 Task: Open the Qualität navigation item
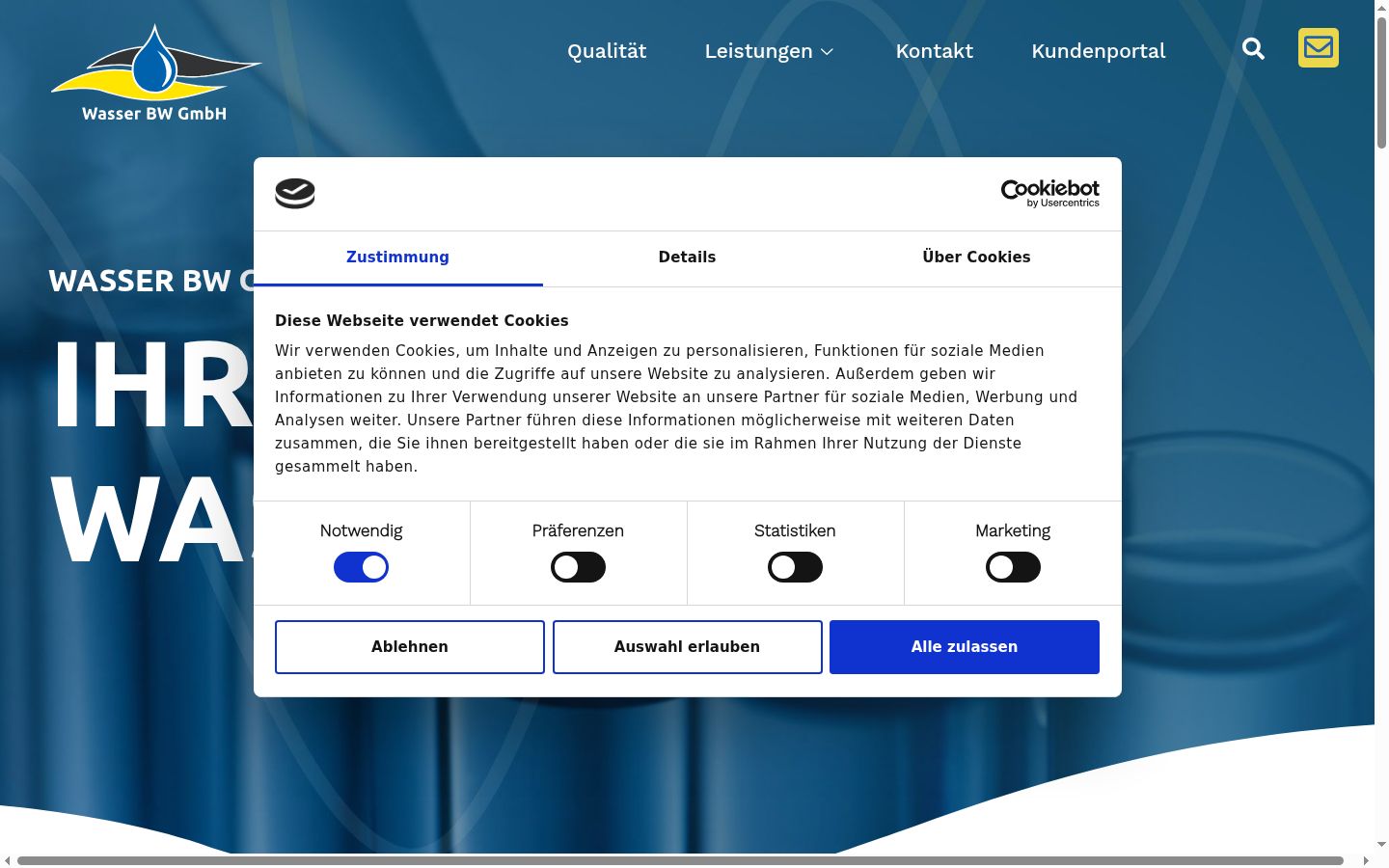(x=607, y=51)
